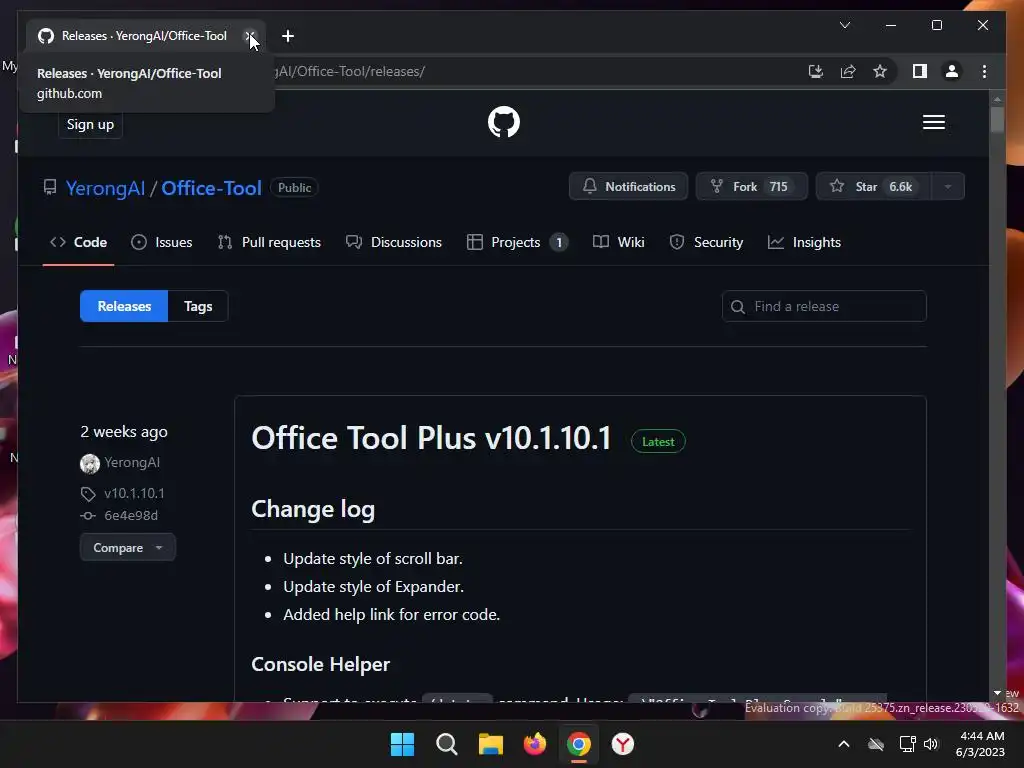Open the Projects tab
1024x768 pixels.
click(x=517, y=242)
